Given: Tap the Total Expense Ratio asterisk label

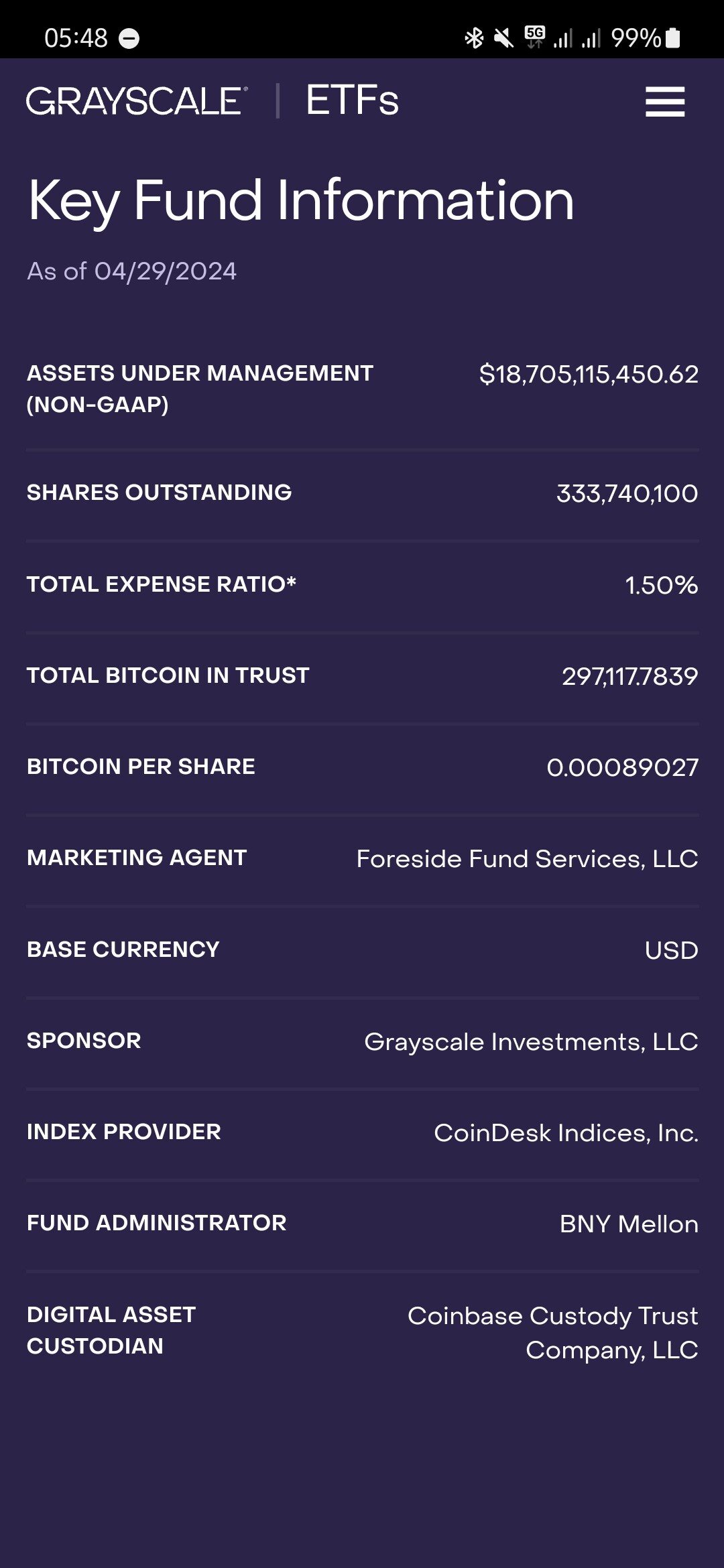Looking at the screenshot, I should [x=162, y=584].
